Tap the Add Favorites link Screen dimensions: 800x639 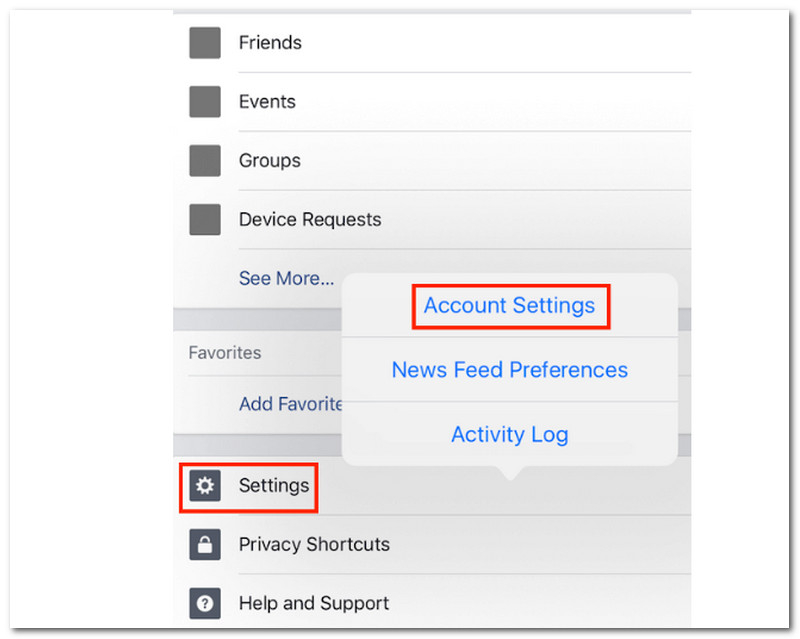(x=290, y=404)
